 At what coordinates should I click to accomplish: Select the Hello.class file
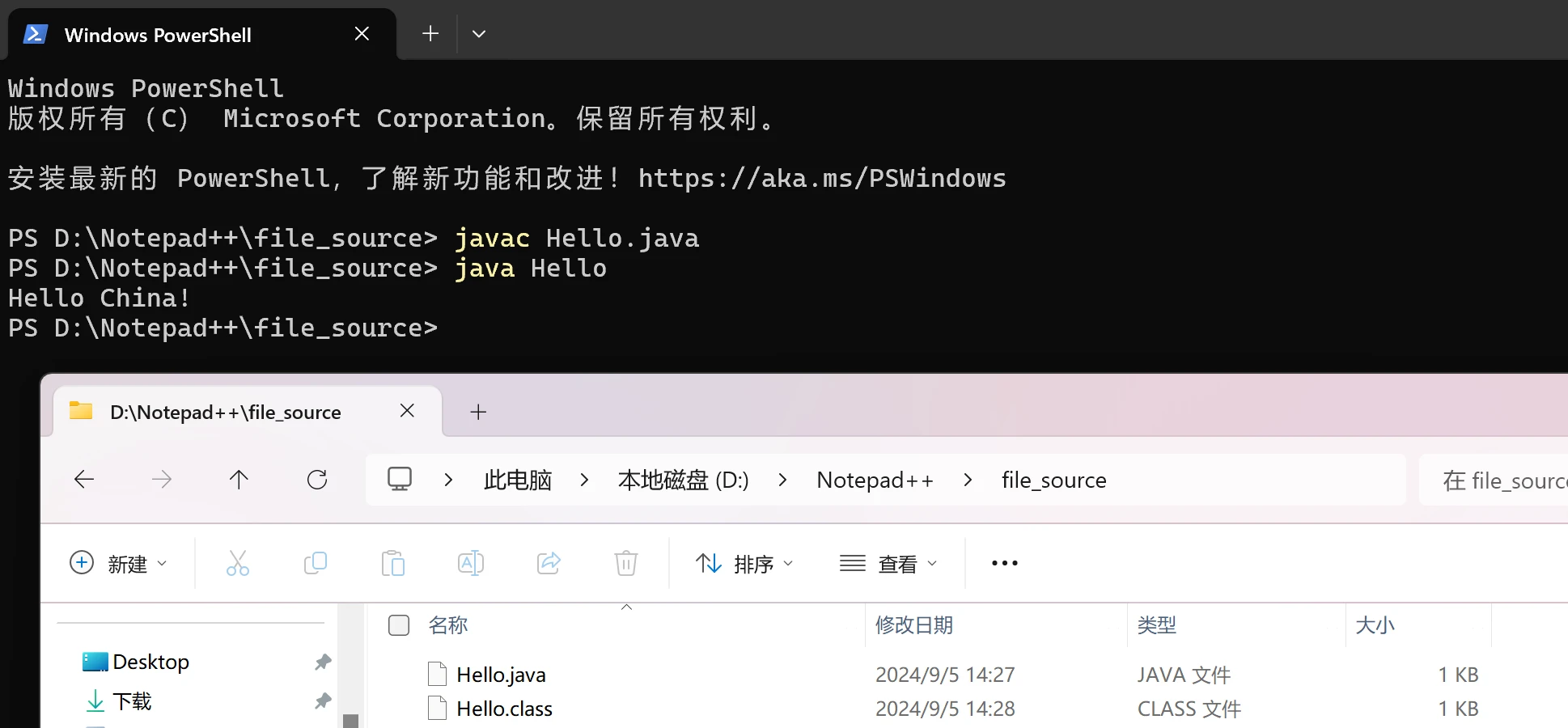click(505, 709)
